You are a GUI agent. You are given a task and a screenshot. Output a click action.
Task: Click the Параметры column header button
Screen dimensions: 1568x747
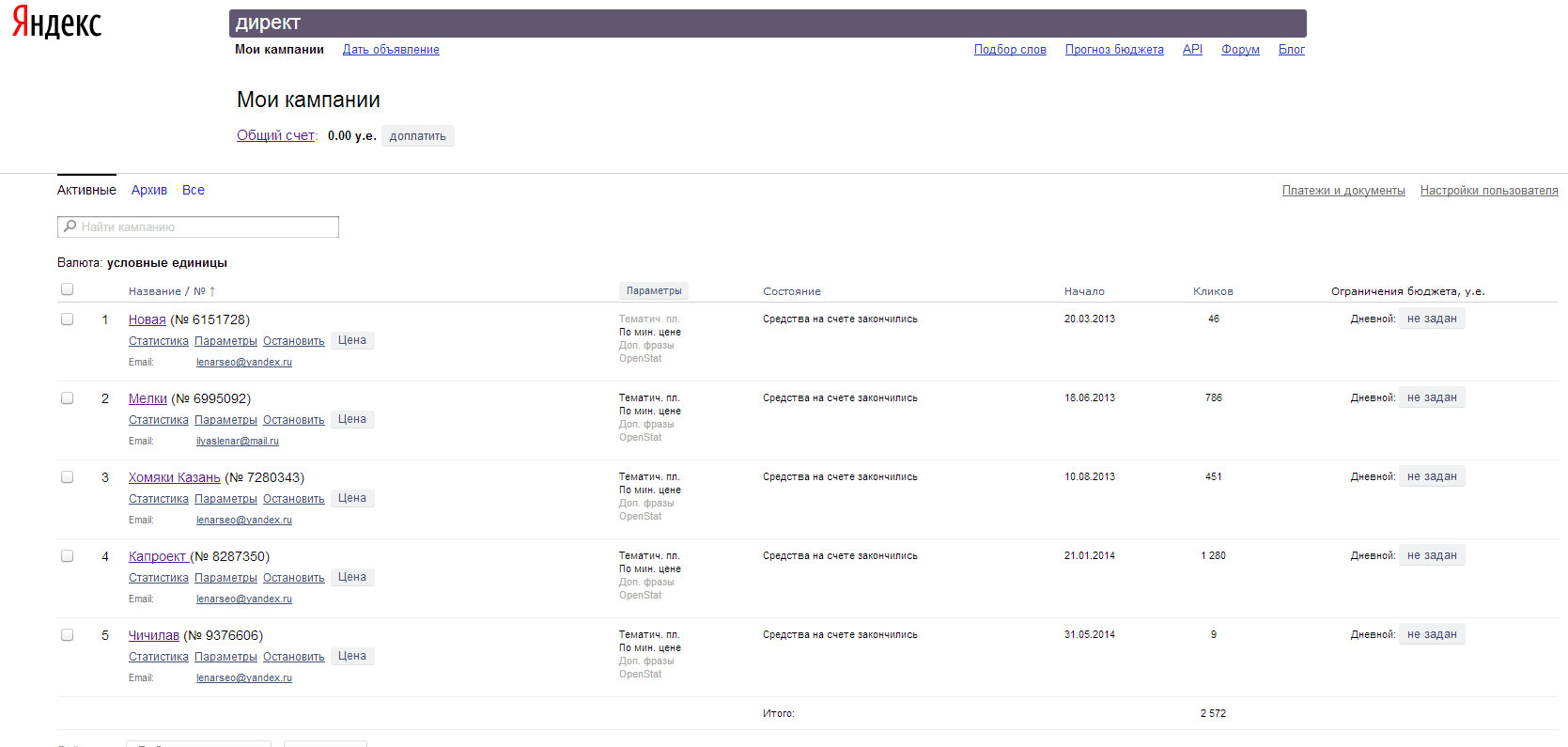pos(654,291)
